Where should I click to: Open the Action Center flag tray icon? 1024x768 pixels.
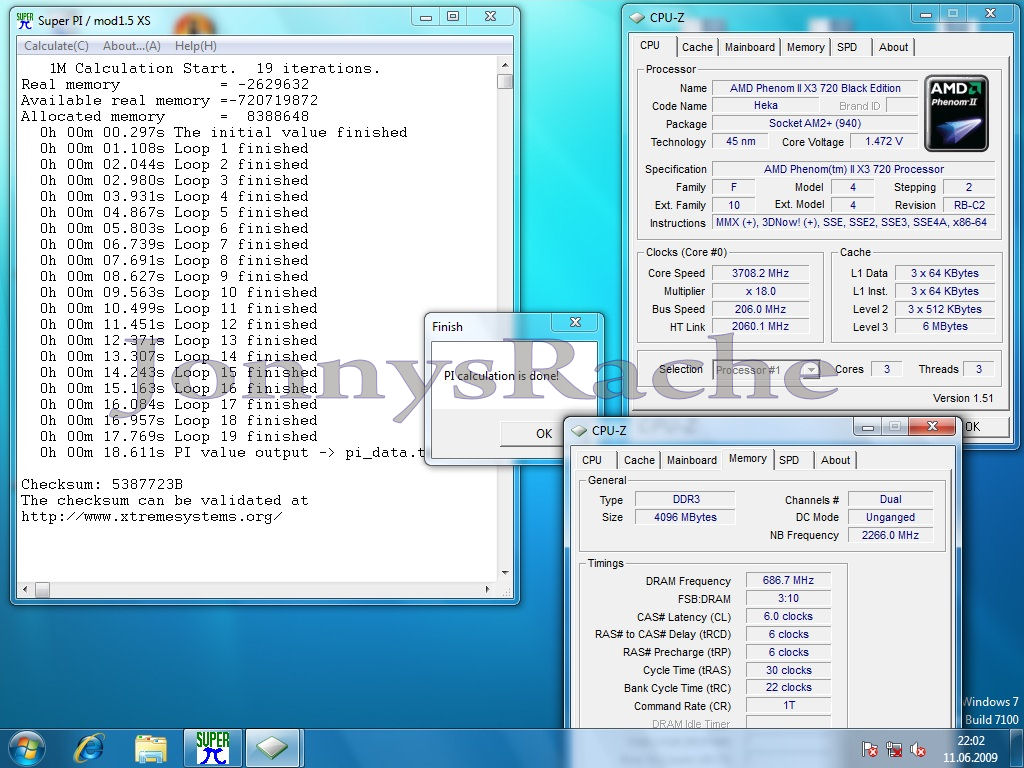point(870,750)
